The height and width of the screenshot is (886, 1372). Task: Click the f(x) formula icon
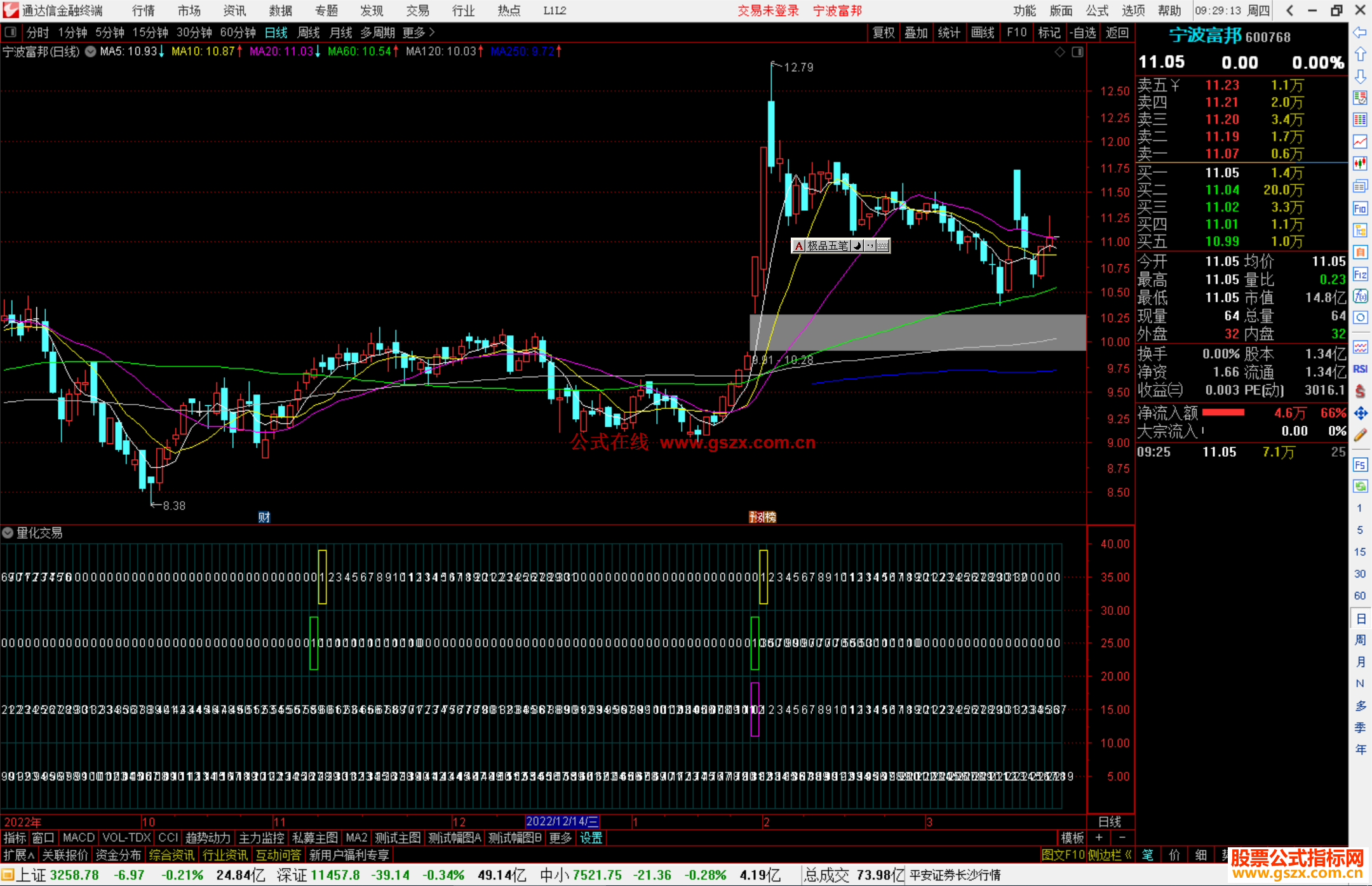(x=1360, y=296)
